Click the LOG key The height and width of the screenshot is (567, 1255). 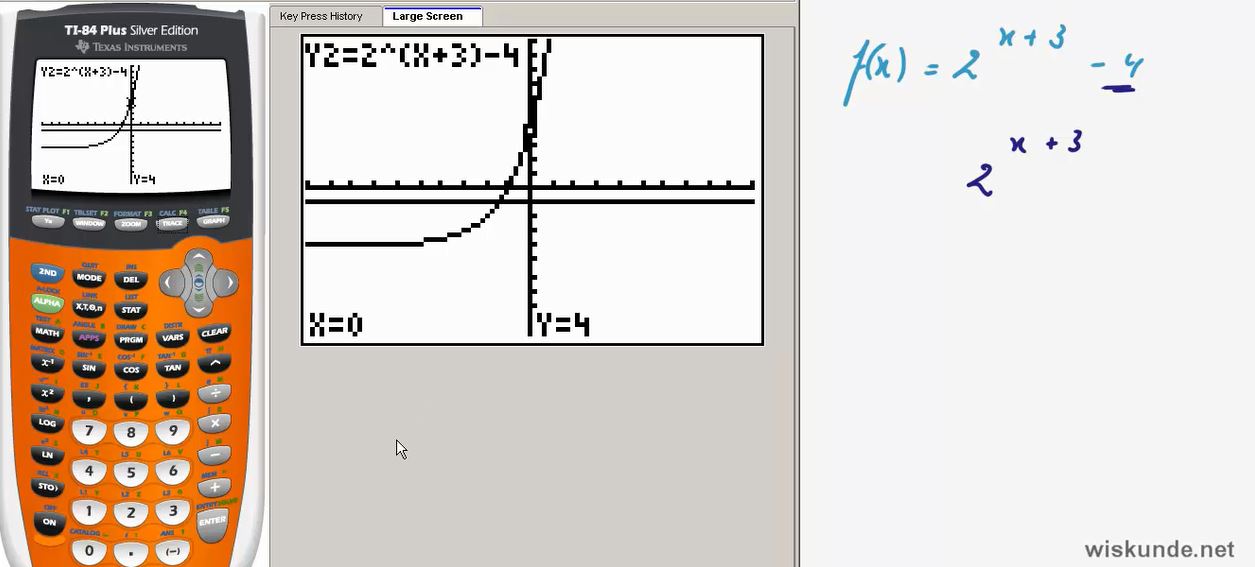click(47, 422)
